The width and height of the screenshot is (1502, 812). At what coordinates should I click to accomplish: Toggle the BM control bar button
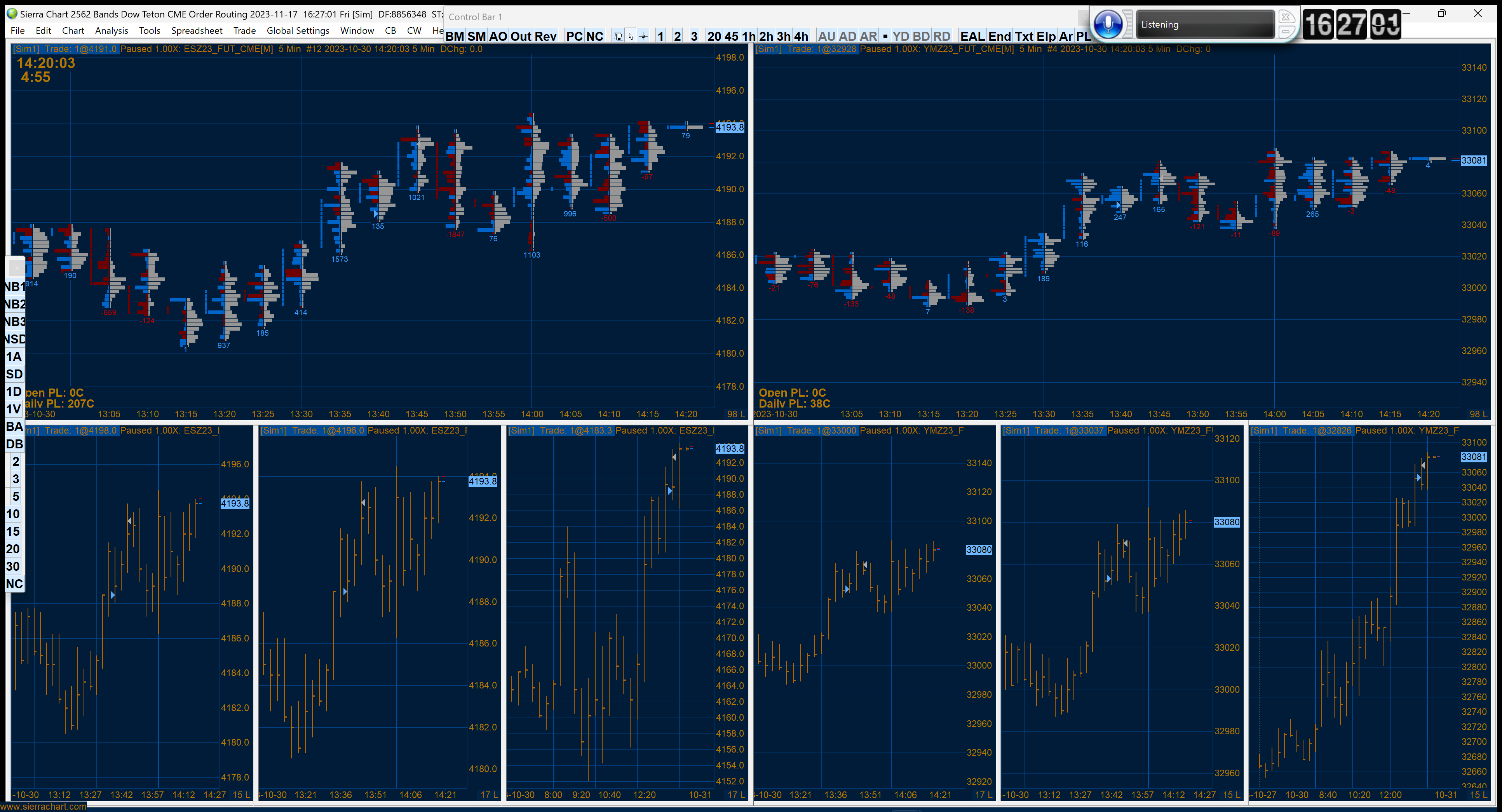coord(454,36)
